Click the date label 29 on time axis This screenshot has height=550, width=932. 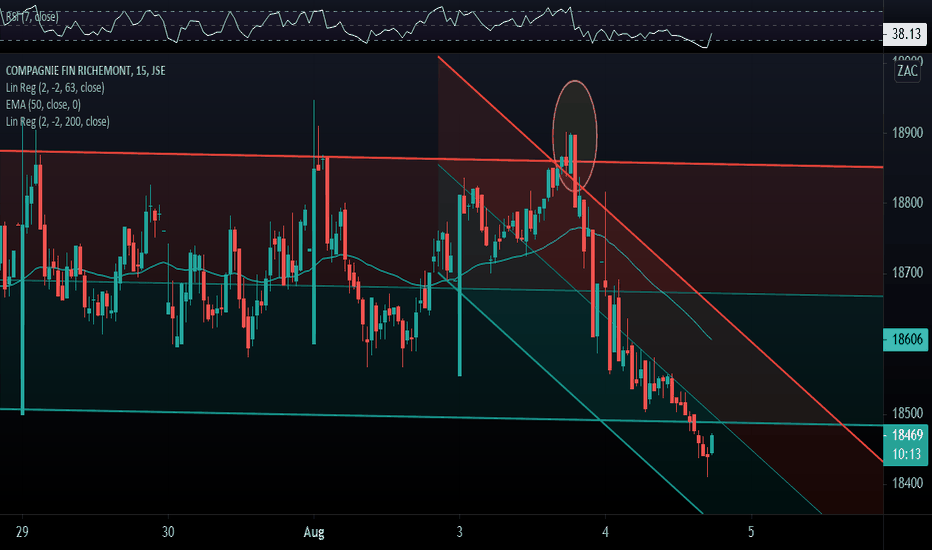point(22,532)
